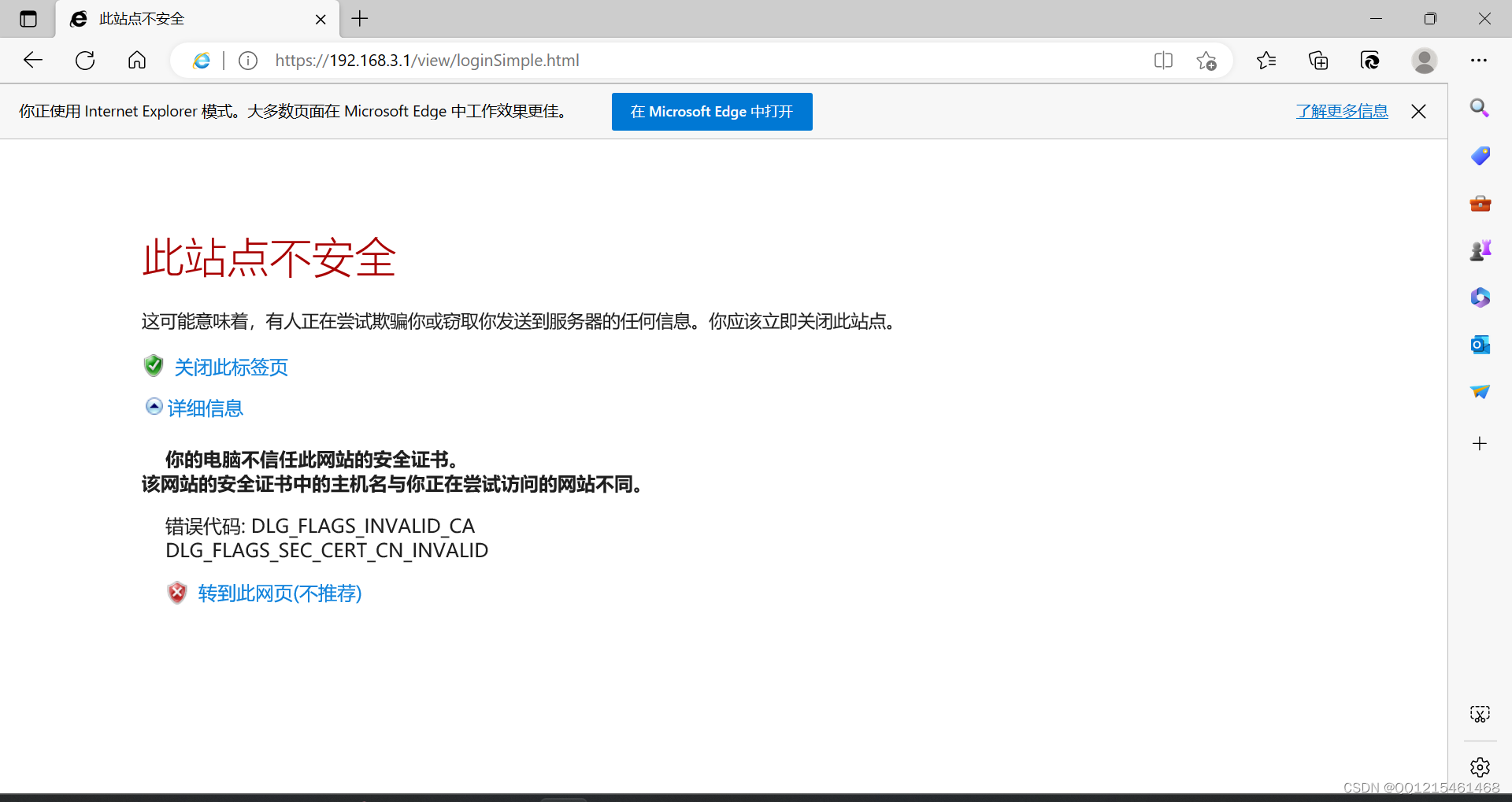Open the Shopping panel in sidebar

(x=1480, y=156)
